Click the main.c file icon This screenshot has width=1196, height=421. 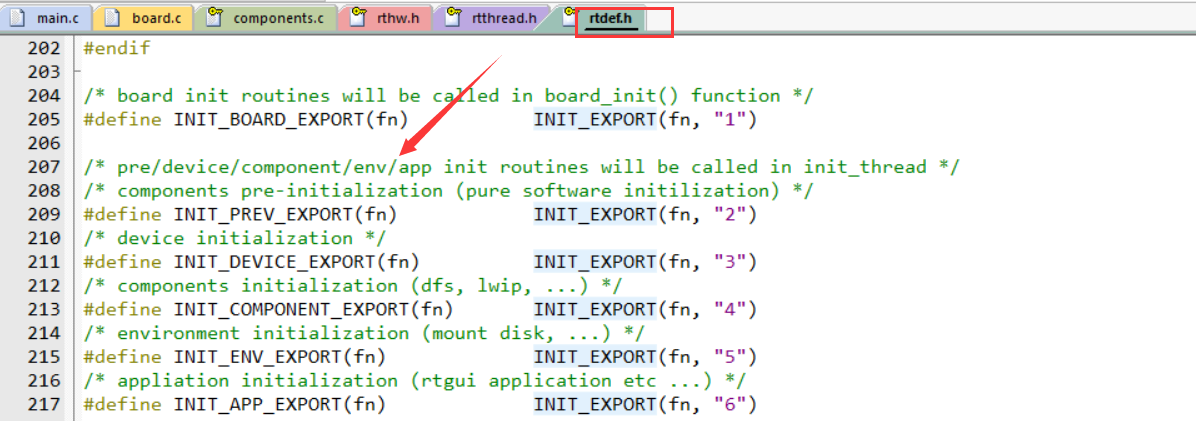click(18, 17)
